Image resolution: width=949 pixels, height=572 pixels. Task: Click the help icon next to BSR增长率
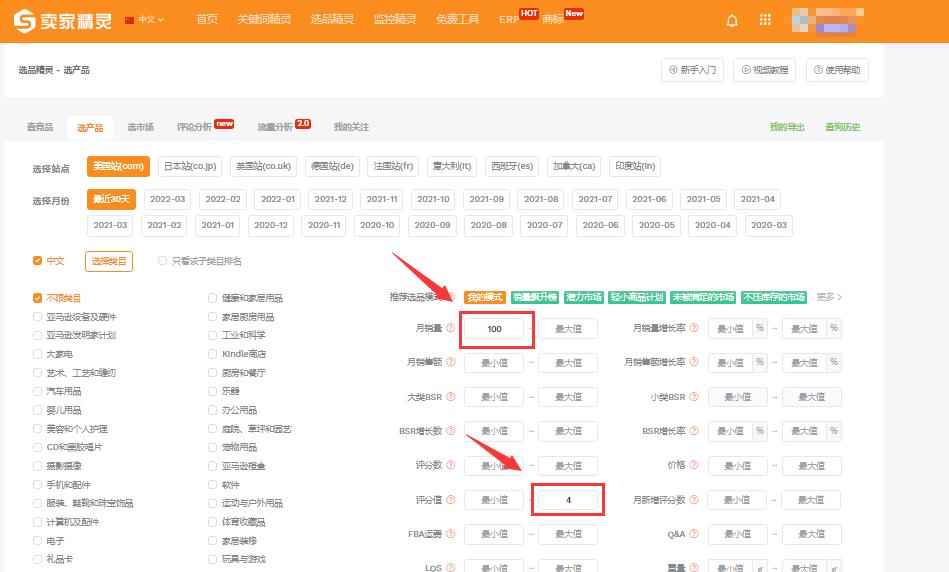tap(694, 430)
